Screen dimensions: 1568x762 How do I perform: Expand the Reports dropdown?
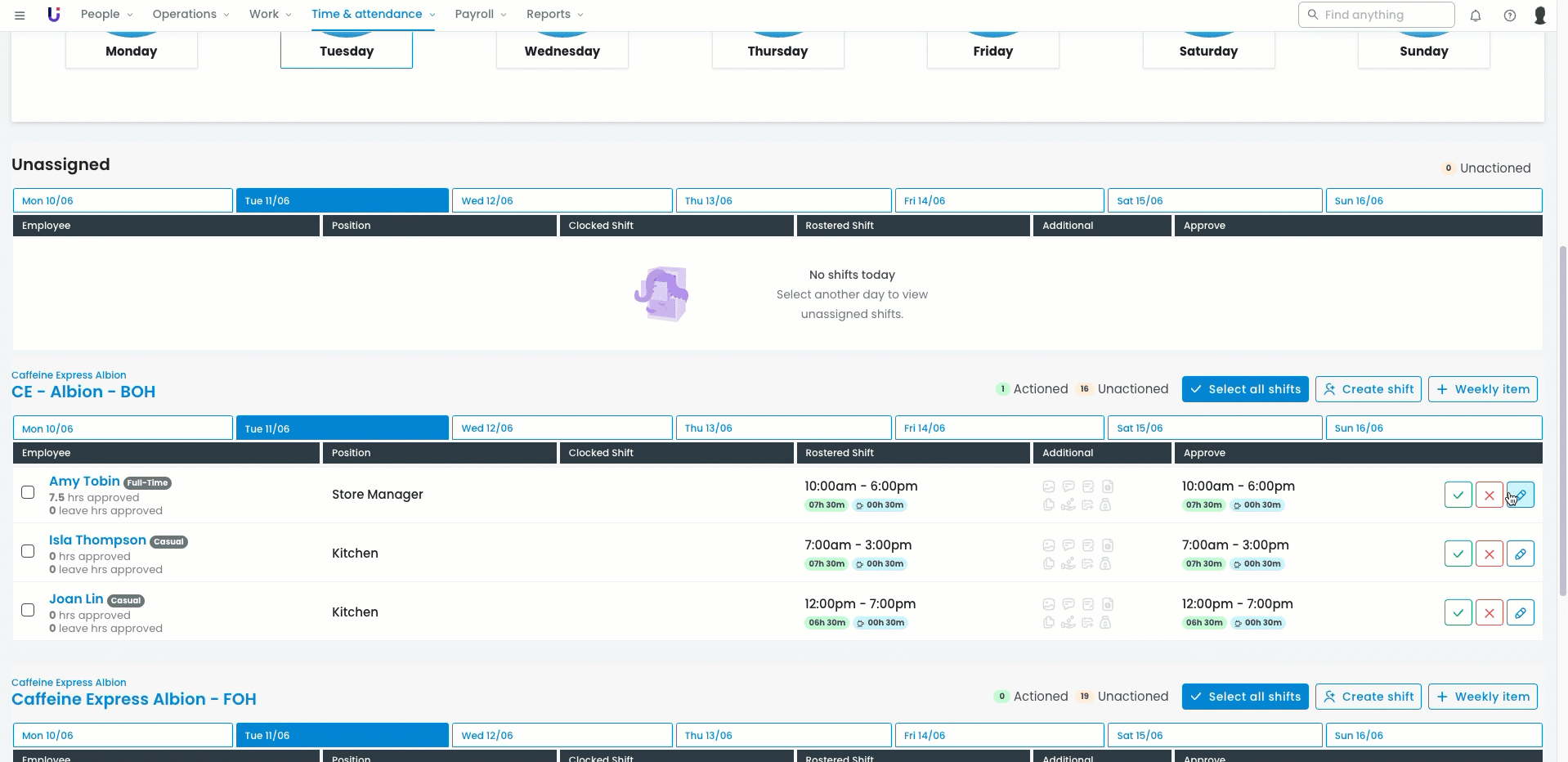tap(554, 15)
